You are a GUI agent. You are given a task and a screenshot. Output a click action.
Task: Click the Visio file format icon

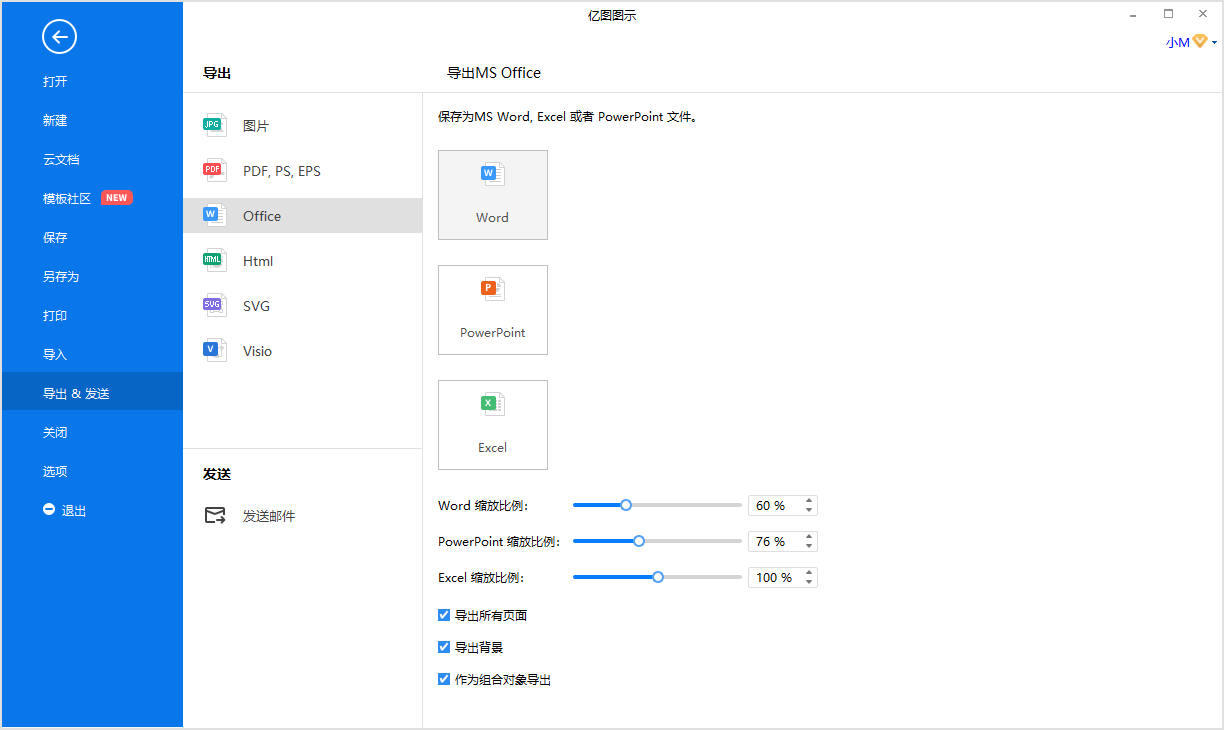point(214,351)
